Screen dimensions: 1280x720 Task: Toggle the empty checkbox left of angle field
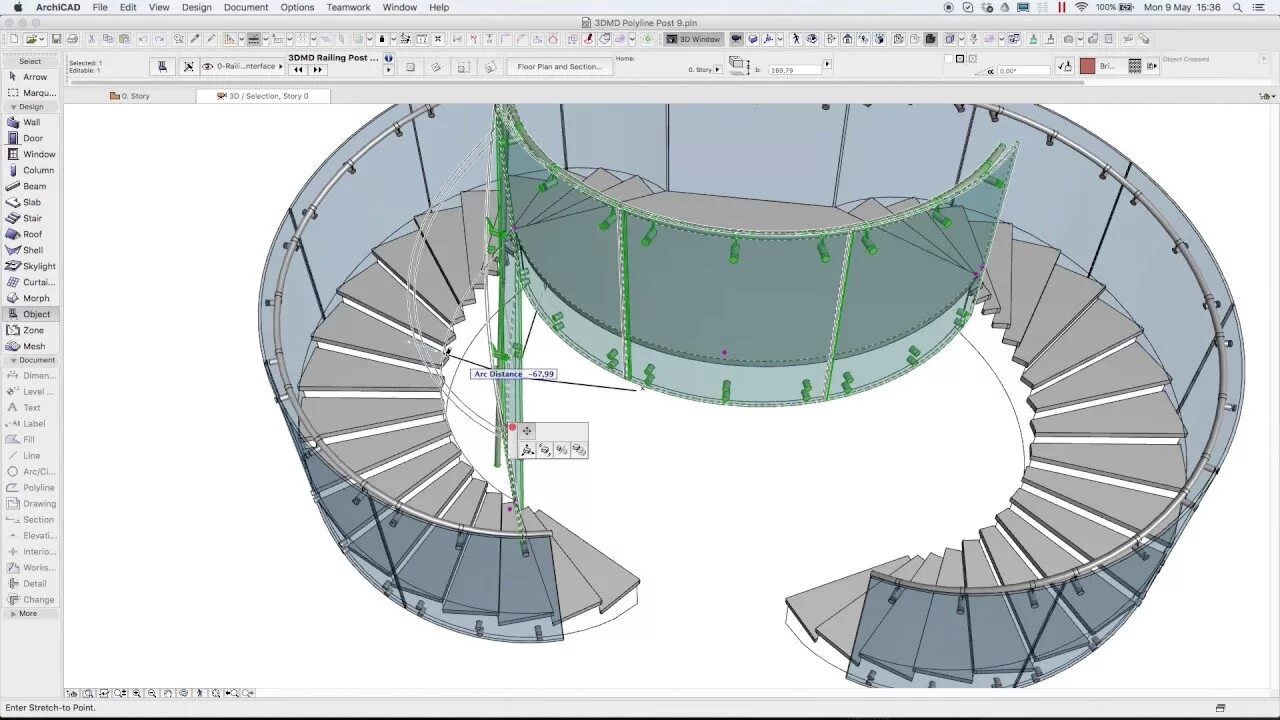tap(948, 59)
